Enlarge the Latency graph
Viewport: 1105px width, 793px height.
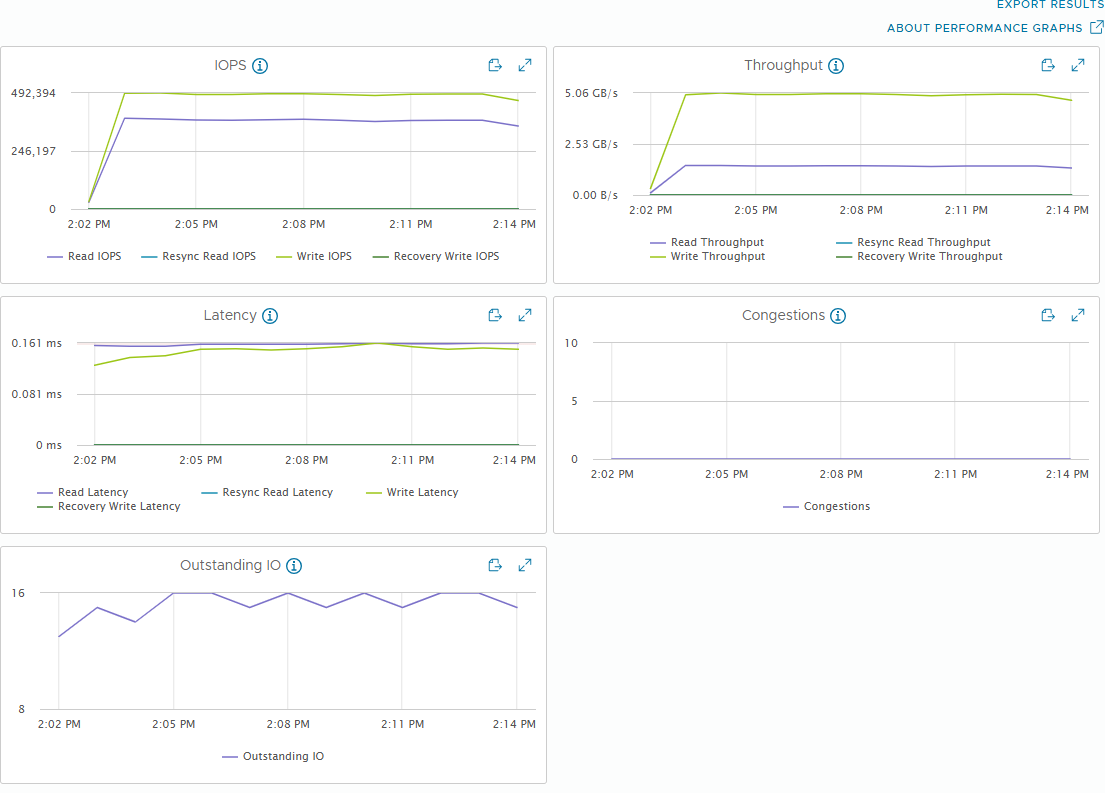pyautogui.click(x=525, y=316)
